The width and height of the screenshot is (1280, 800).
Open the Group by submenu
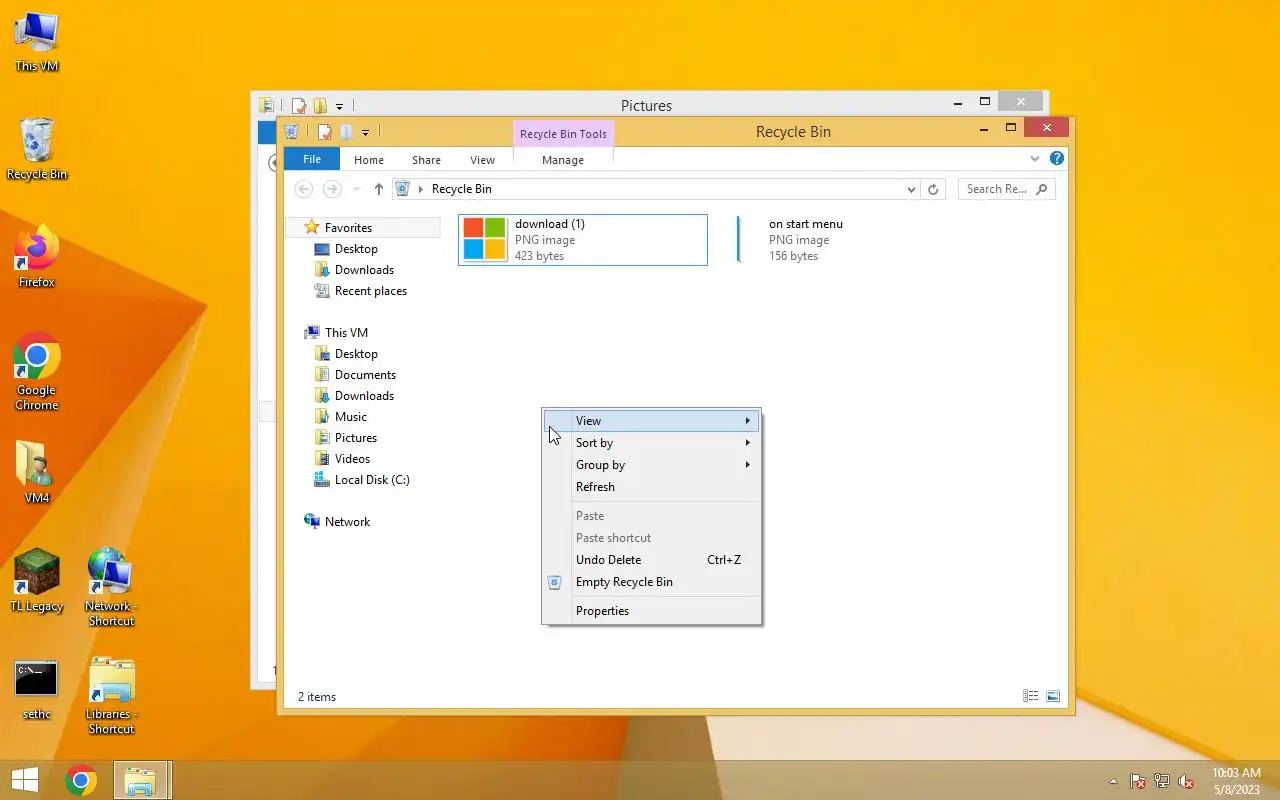point(651,465)
